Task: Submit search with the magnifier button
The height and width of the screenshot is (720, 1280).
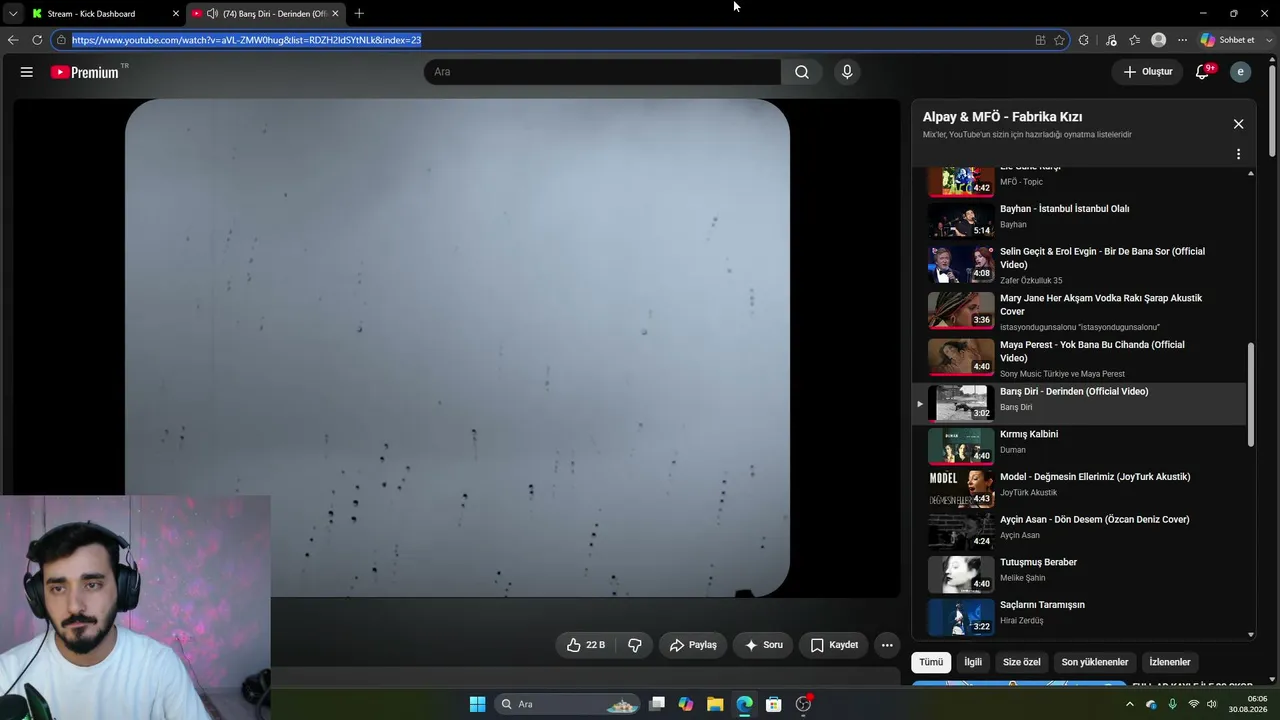Action: 802,72
